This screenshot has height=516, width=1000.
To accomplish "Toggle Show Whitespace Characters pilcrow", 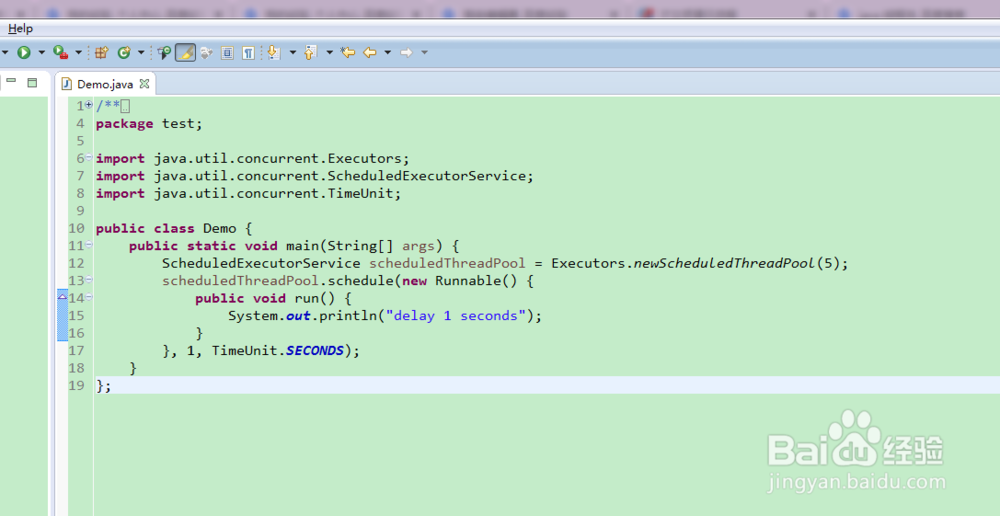I will point(248,52).
